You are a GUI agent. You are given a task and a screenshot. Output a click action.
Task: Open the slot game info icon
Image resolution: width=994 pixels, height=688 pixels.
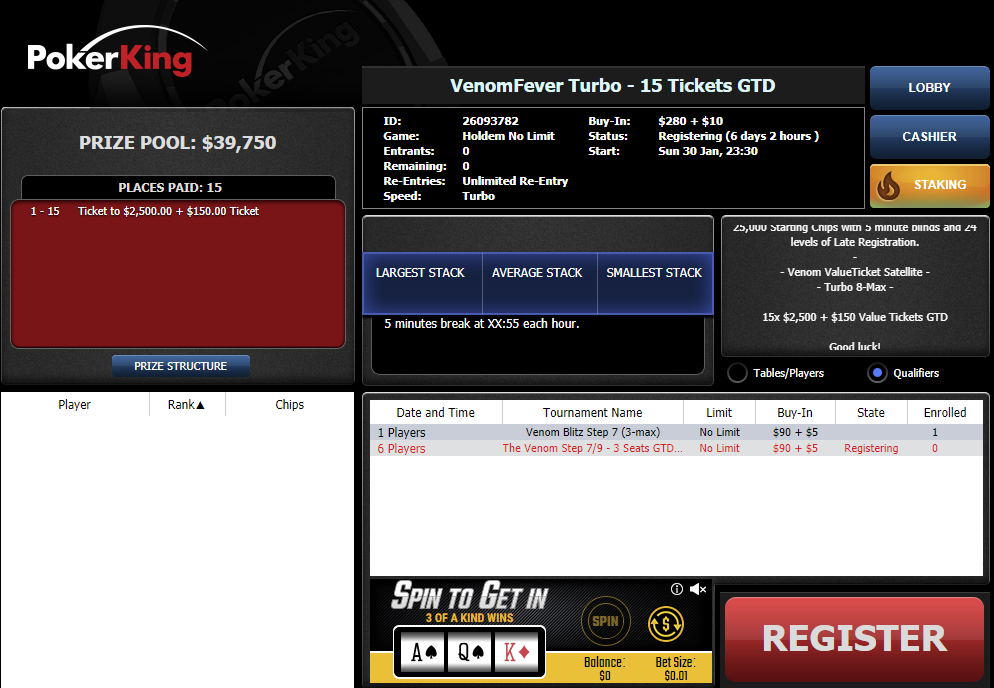(676, 589)
